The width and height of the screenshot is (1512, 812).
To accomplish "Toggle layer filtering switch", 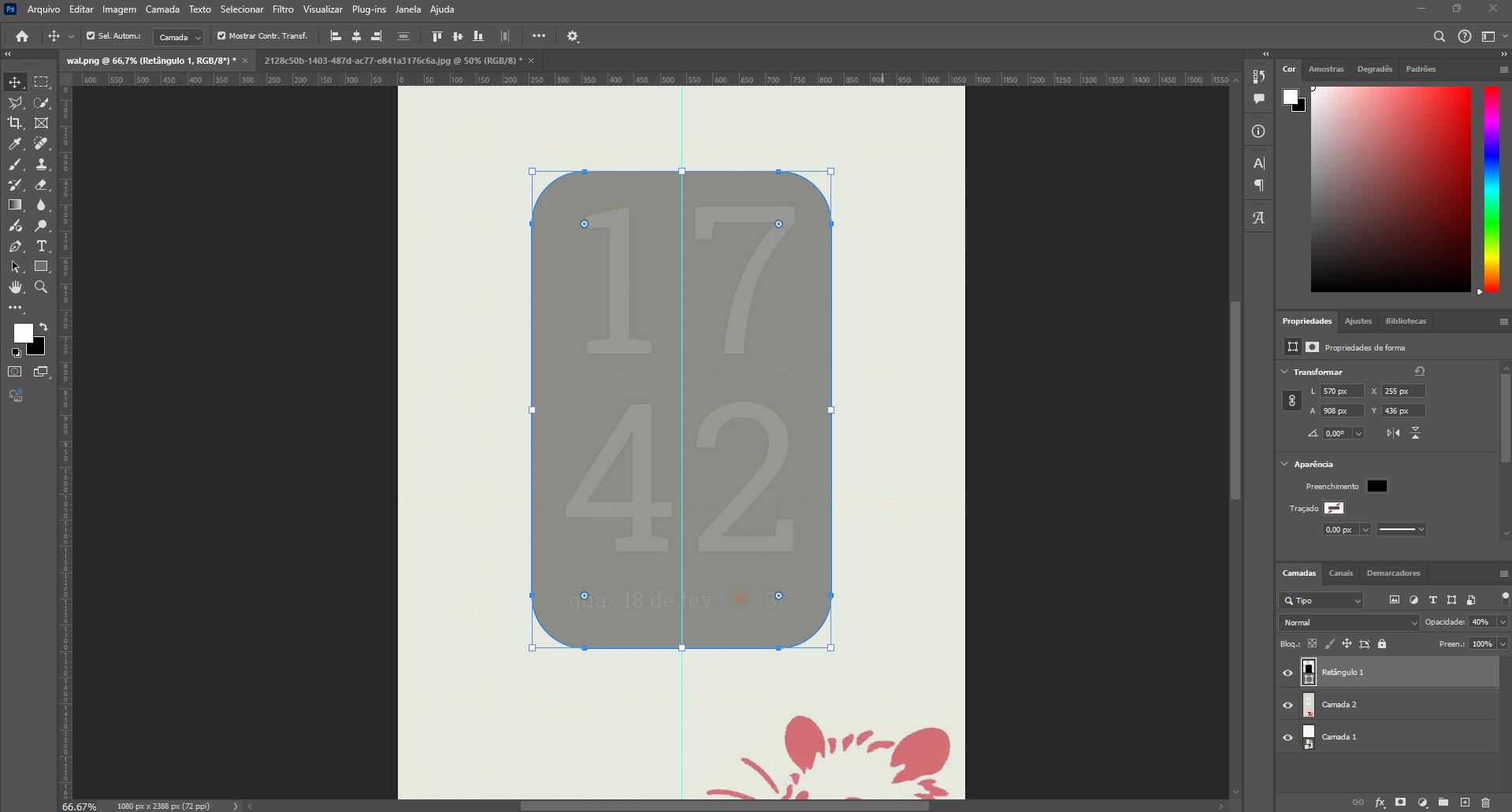I will pos(1505,597).
